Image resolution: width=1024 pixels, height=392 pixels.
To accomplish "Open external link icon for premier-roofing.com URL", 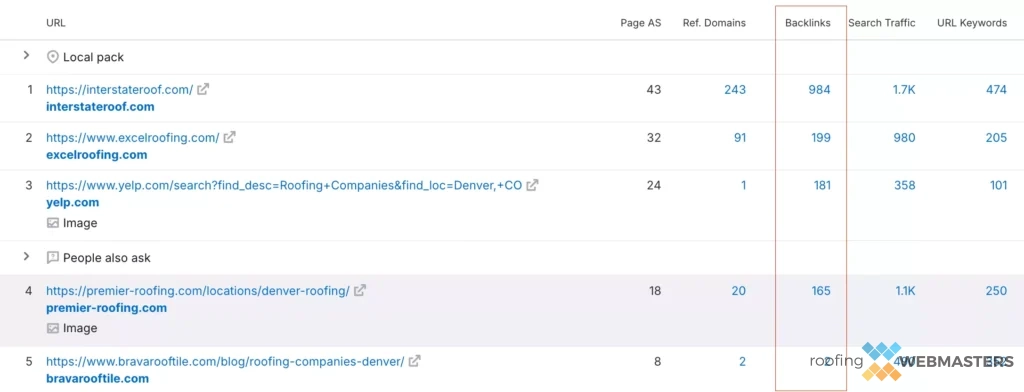I will click(360, 290).
